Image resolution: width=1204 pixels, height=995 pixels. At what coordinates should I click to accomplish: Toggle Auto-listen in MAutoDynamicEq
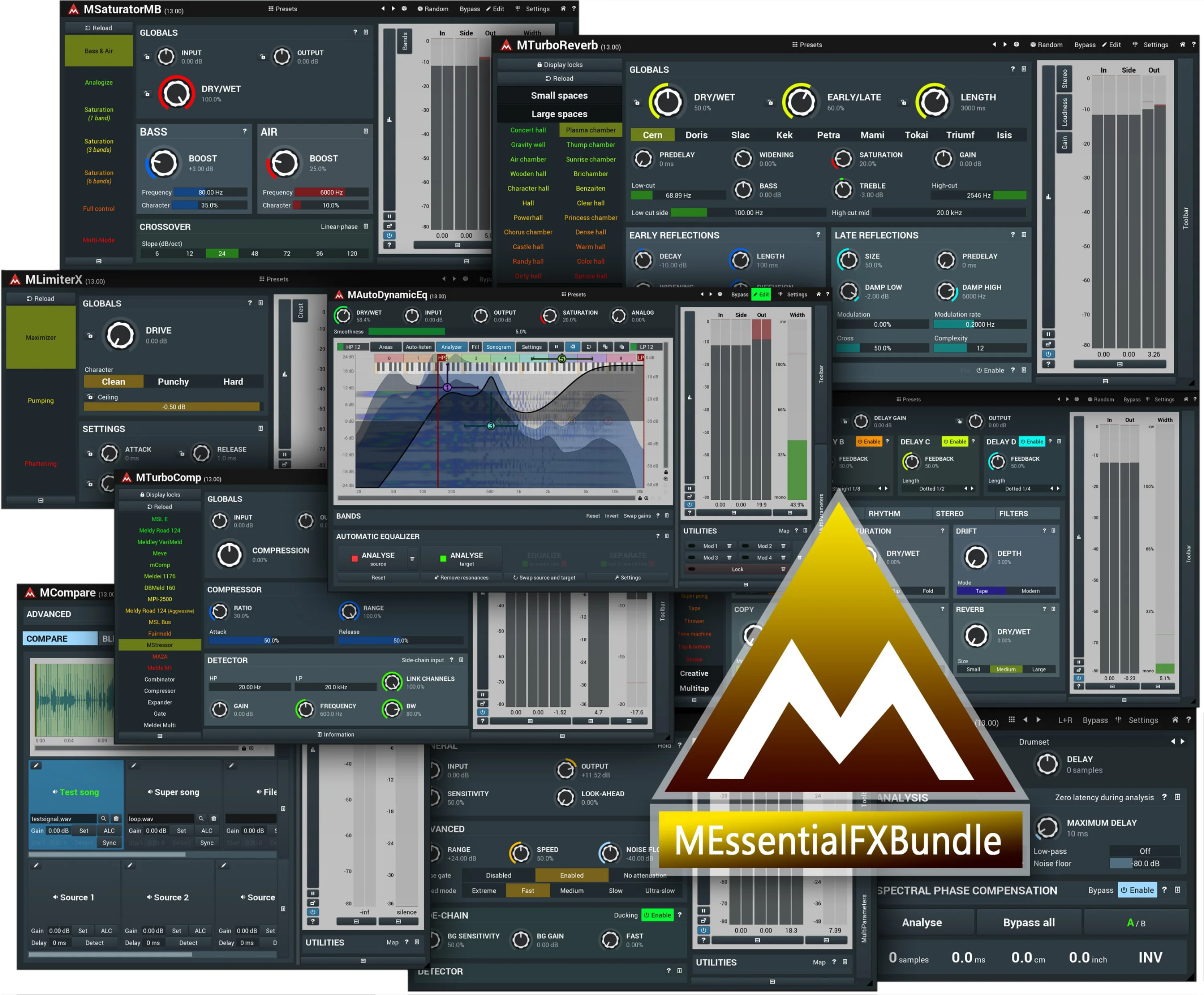[418, 347]
